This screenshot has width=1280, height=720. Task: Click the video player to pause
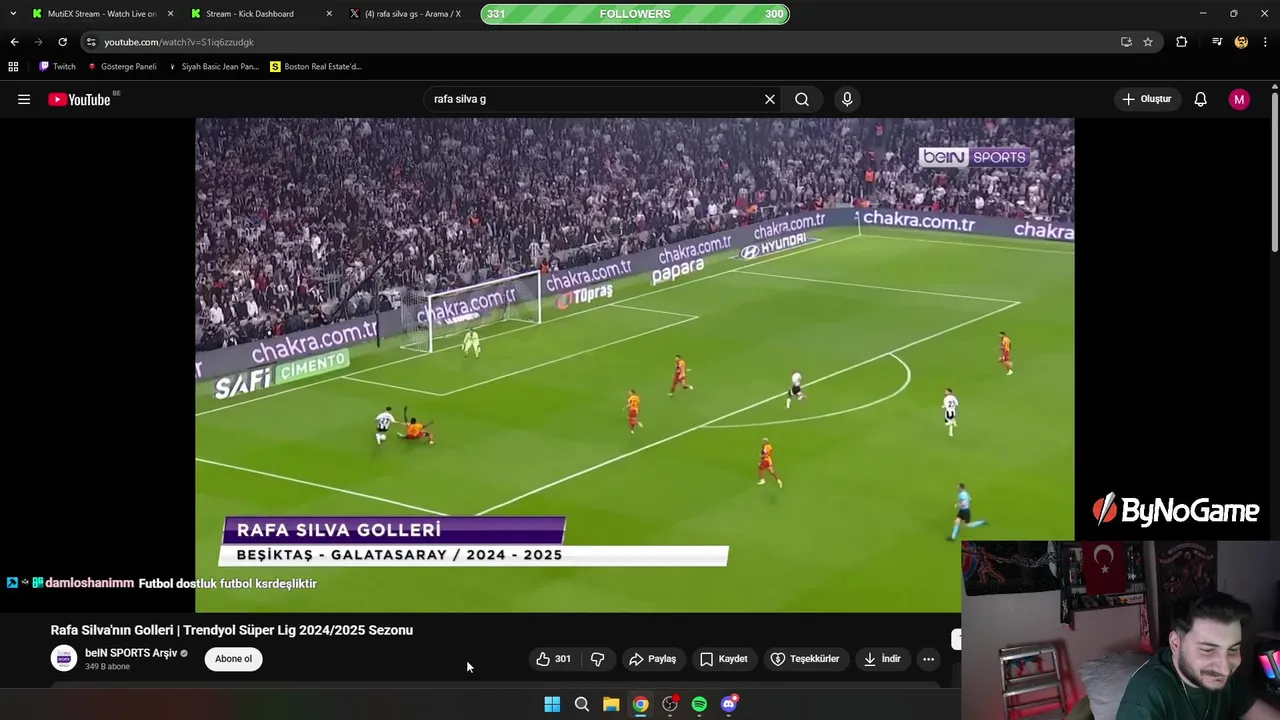coord(634,364)
